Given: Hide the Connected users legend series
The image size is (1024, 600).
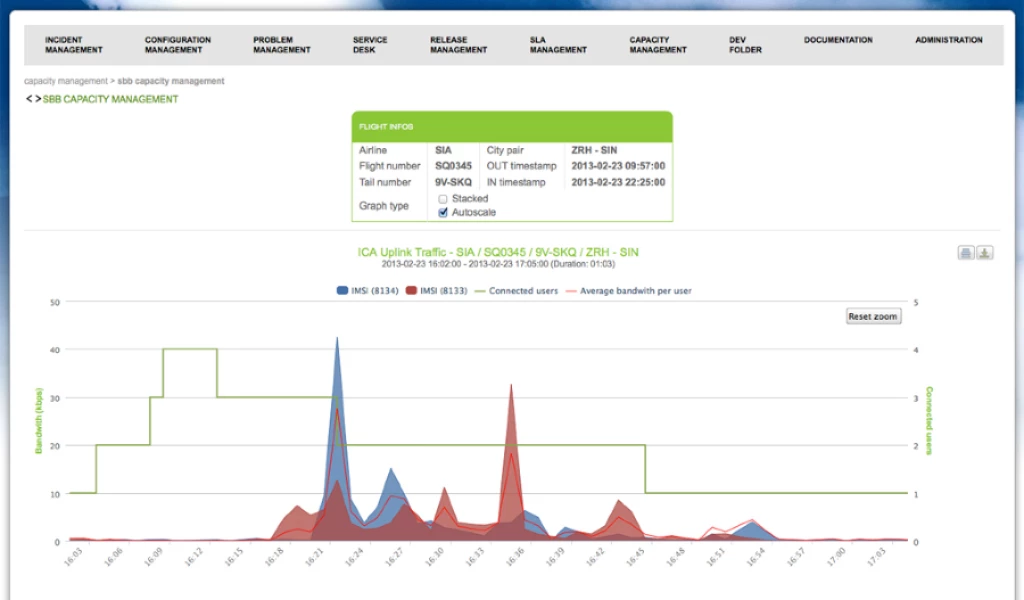Looking at the screenshot, I should [516, 291].
